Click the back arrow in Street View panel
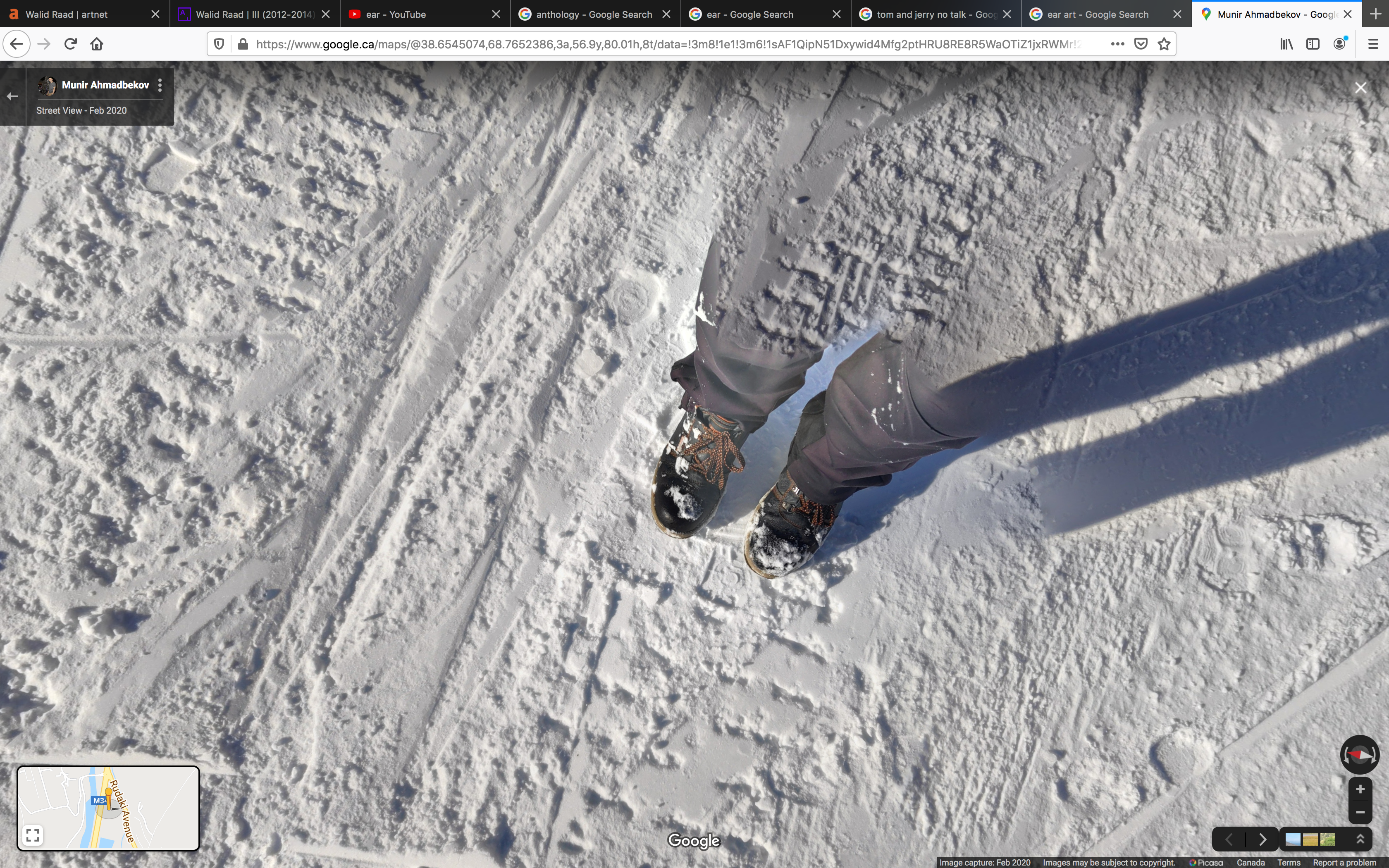 click(13, 96)
